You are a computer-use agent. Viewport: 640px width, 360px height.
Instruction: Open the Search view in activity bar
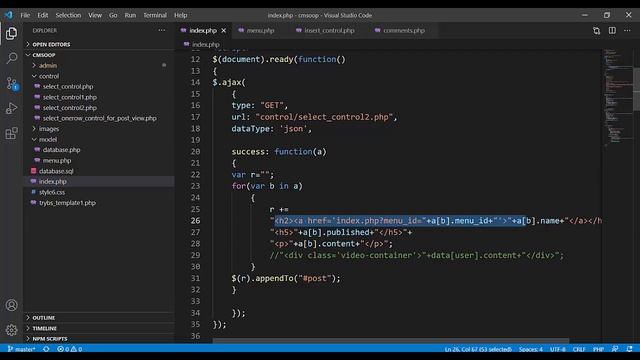coord(11,58)
